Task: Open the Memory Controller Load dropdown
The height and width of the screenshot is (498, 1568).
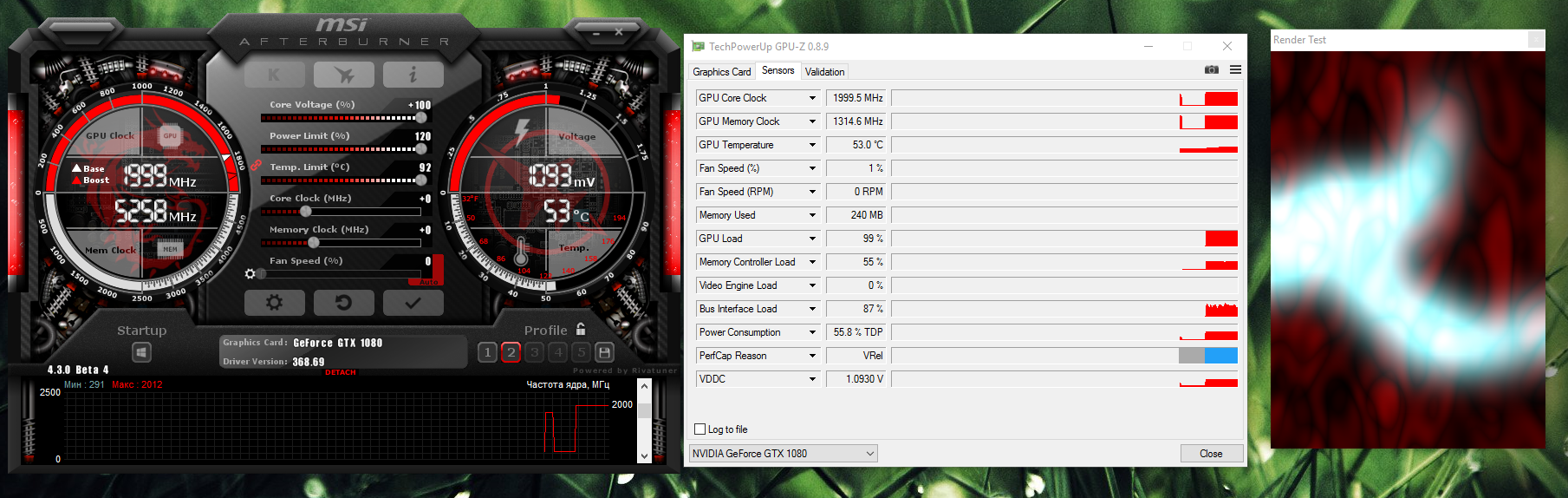Action: click(812, 262)
